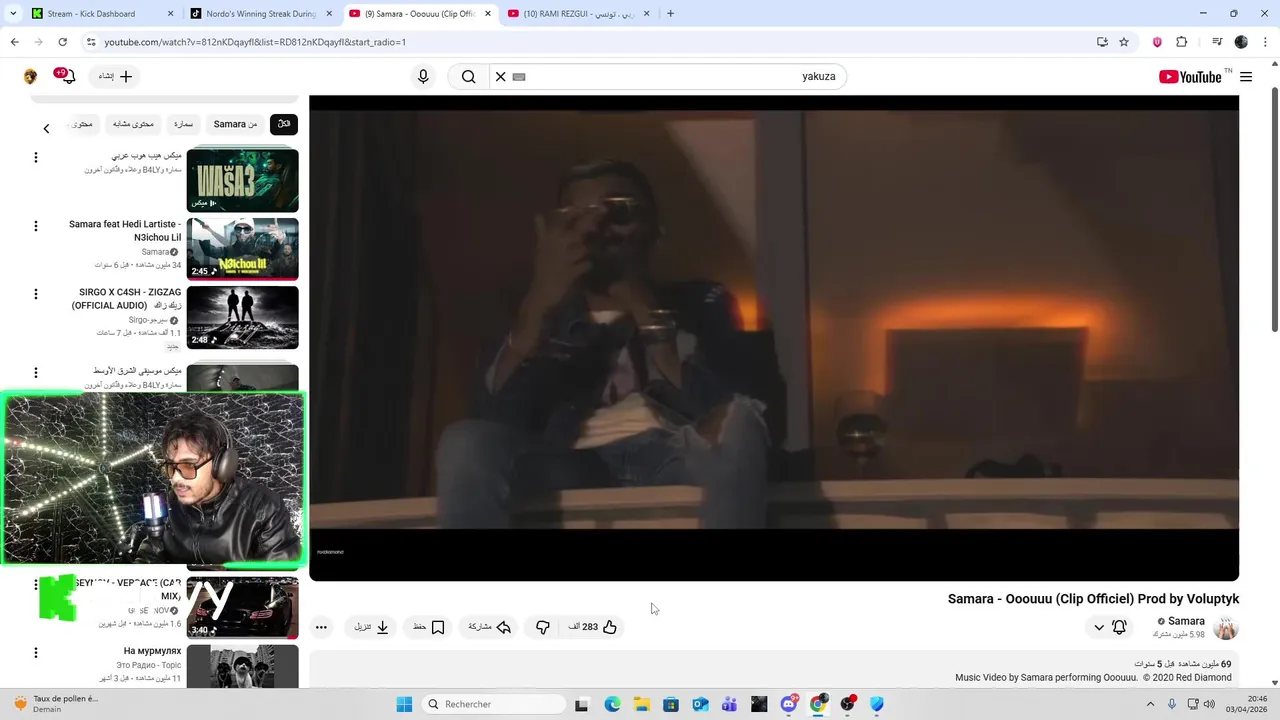The width and height of the screenshot is (1280, 720).
Task: Open the on-screen keyboard icon in search
Action: [519, 77]
